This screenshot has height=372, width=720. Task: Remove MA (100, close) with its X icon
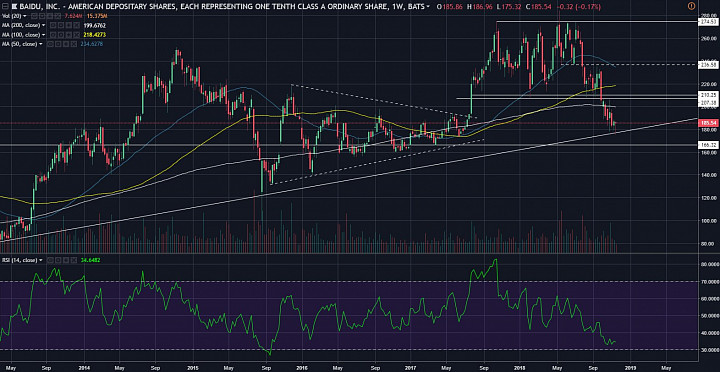pyautogui.click(x=76, y=34)
